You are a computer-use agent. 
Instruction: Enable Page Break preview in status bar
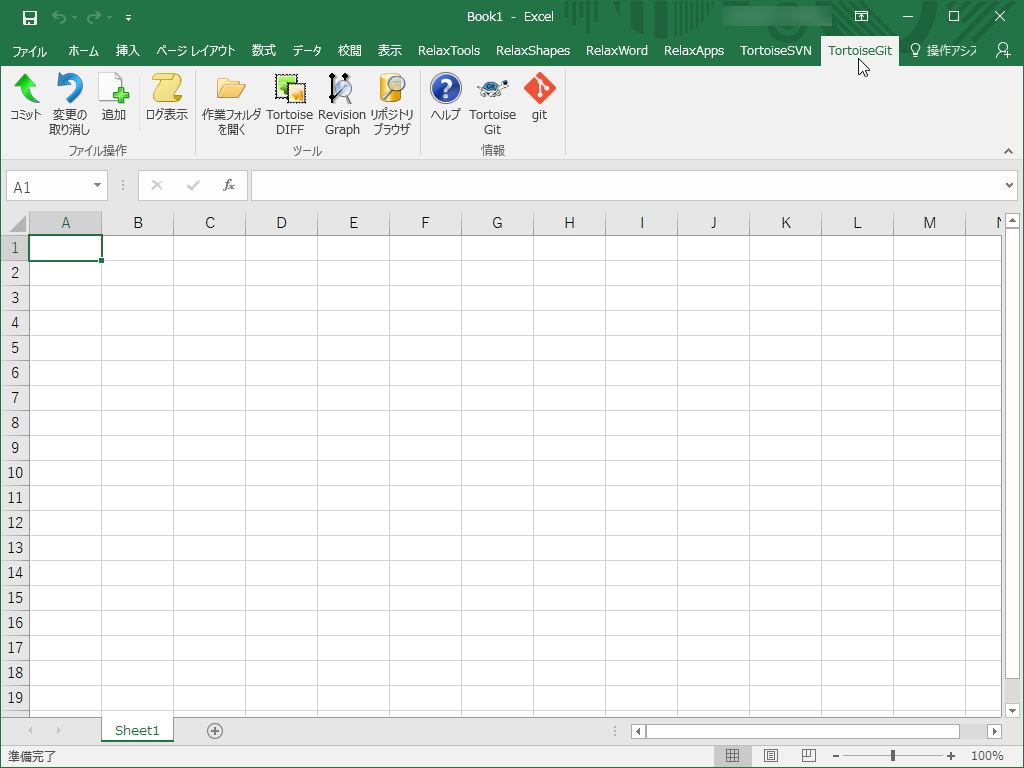point(807,755)
